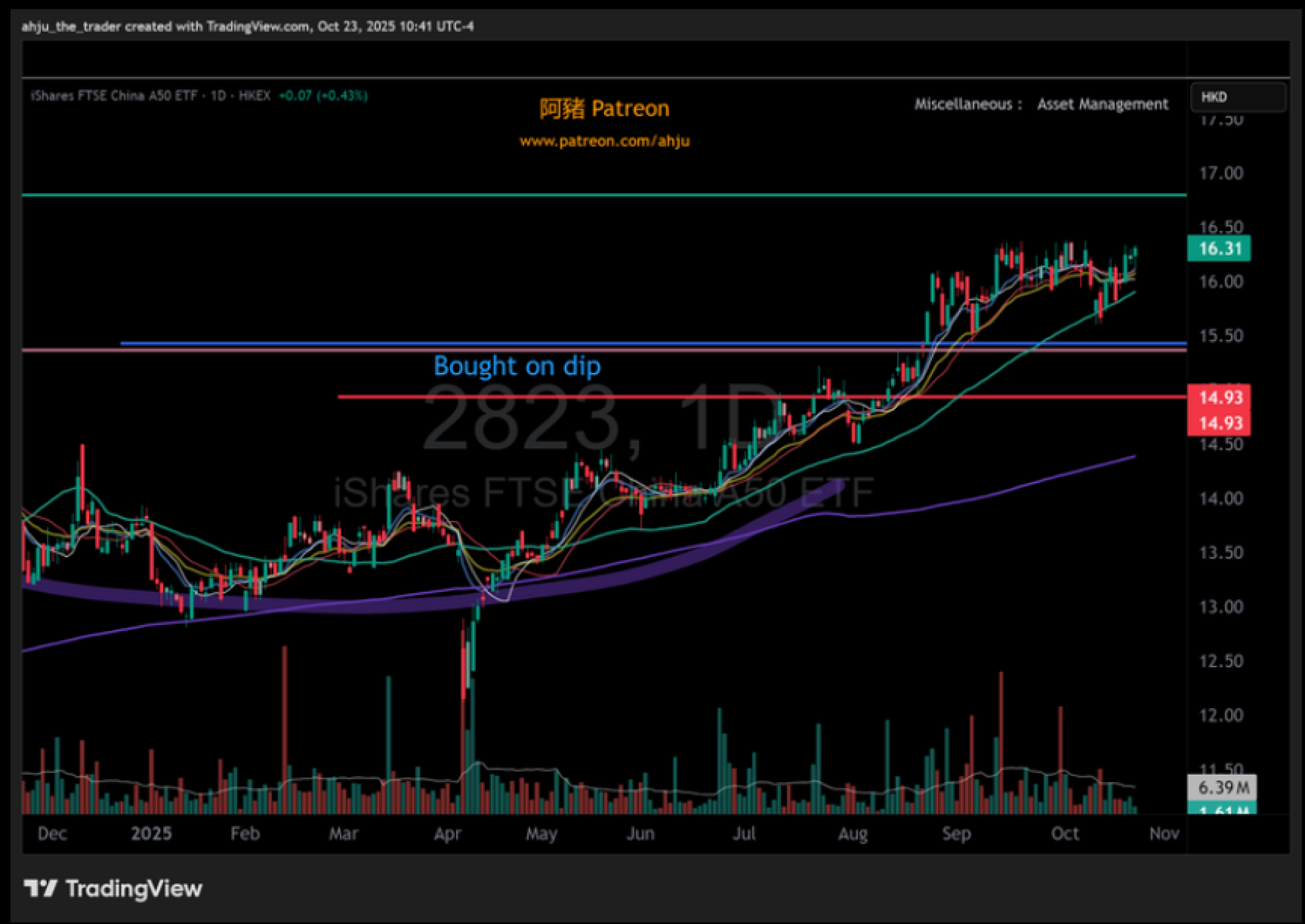This screenshot has height=924, width=1305.
Task: Click the green 16.31 price label
Action: [1219, 249]
